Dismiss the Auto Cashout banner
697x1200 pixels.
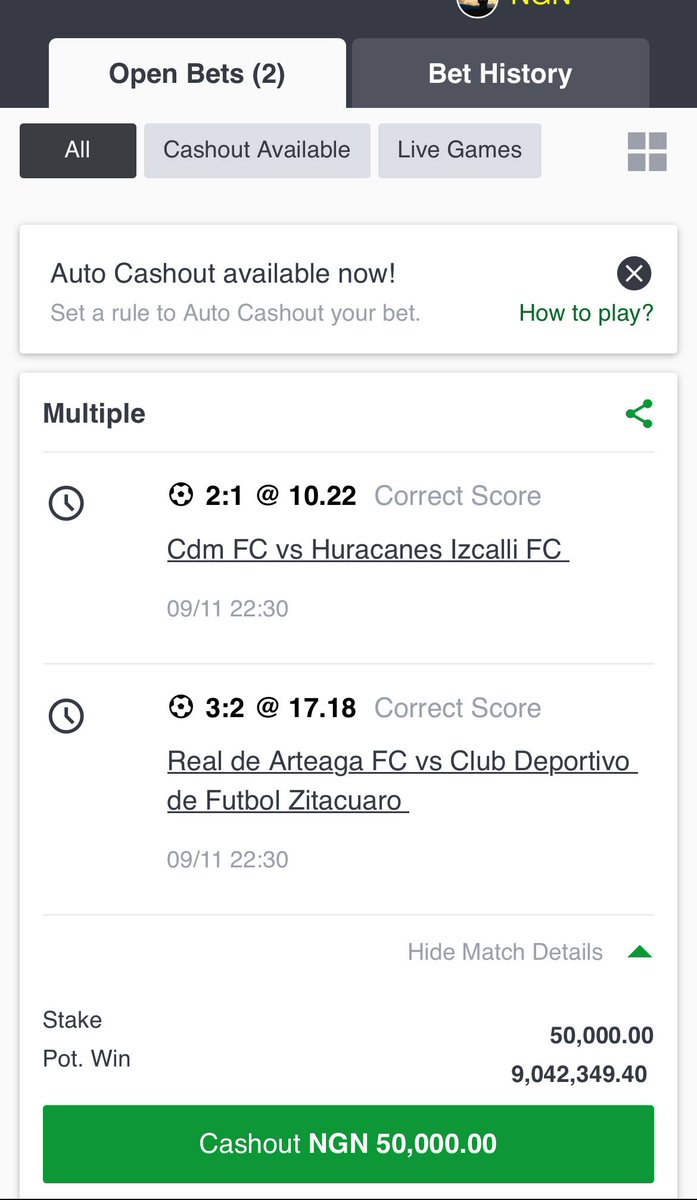tap(634, 273)
